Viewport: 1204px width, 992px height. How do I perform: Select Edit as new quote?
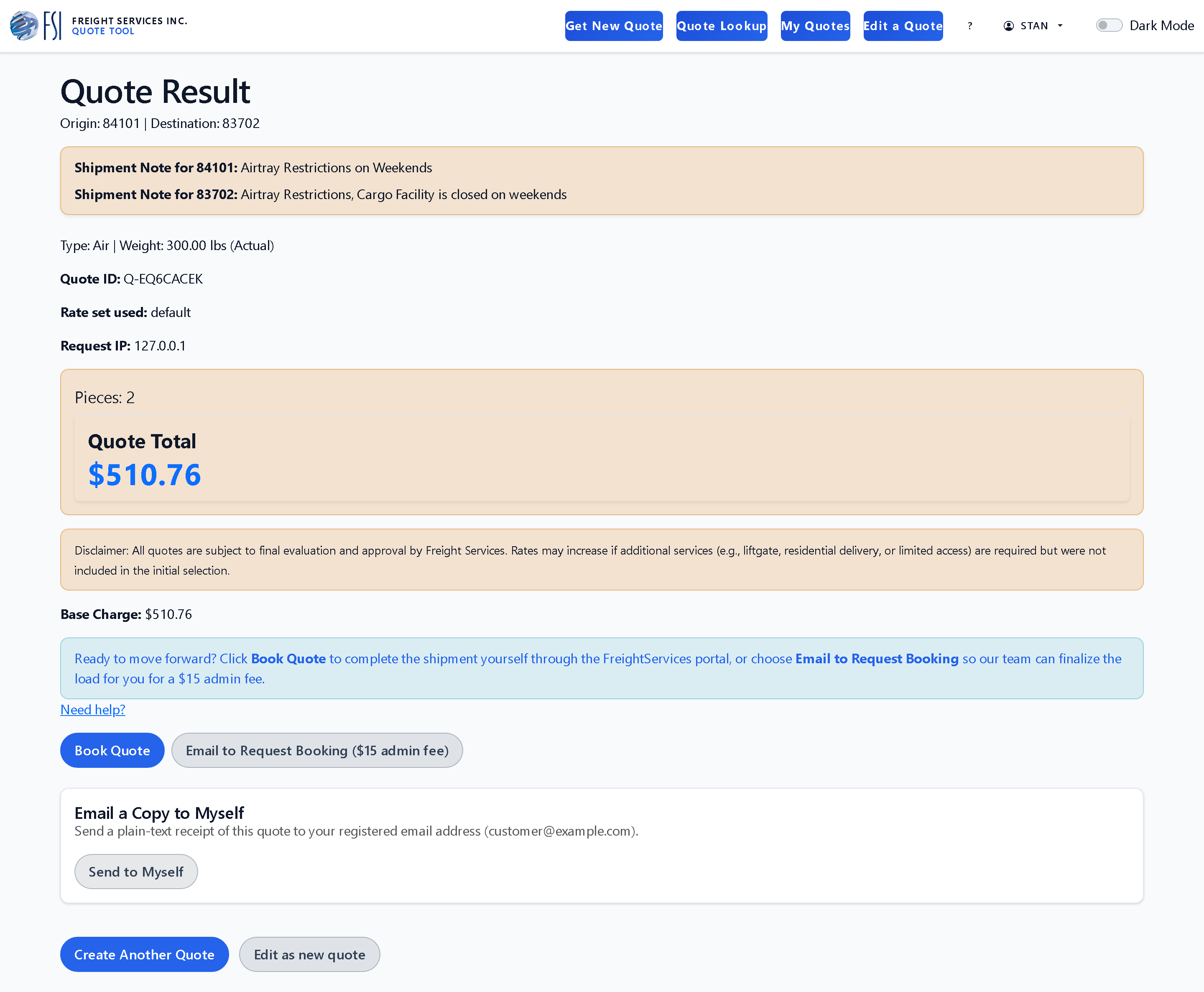pyautogui.click(x=309, y=954)
